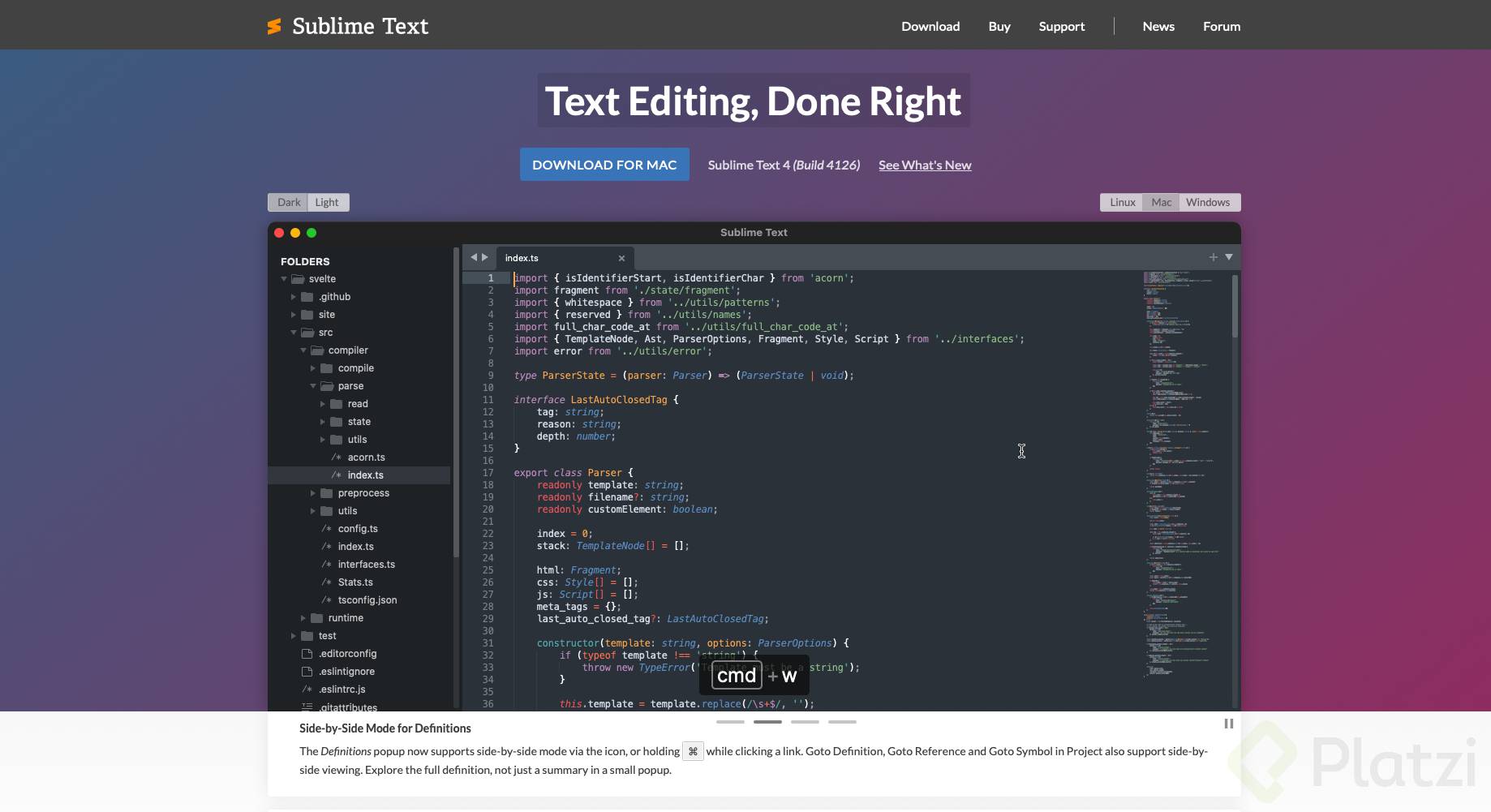
Task: Click the site folder icon
Action: [307, 315]
